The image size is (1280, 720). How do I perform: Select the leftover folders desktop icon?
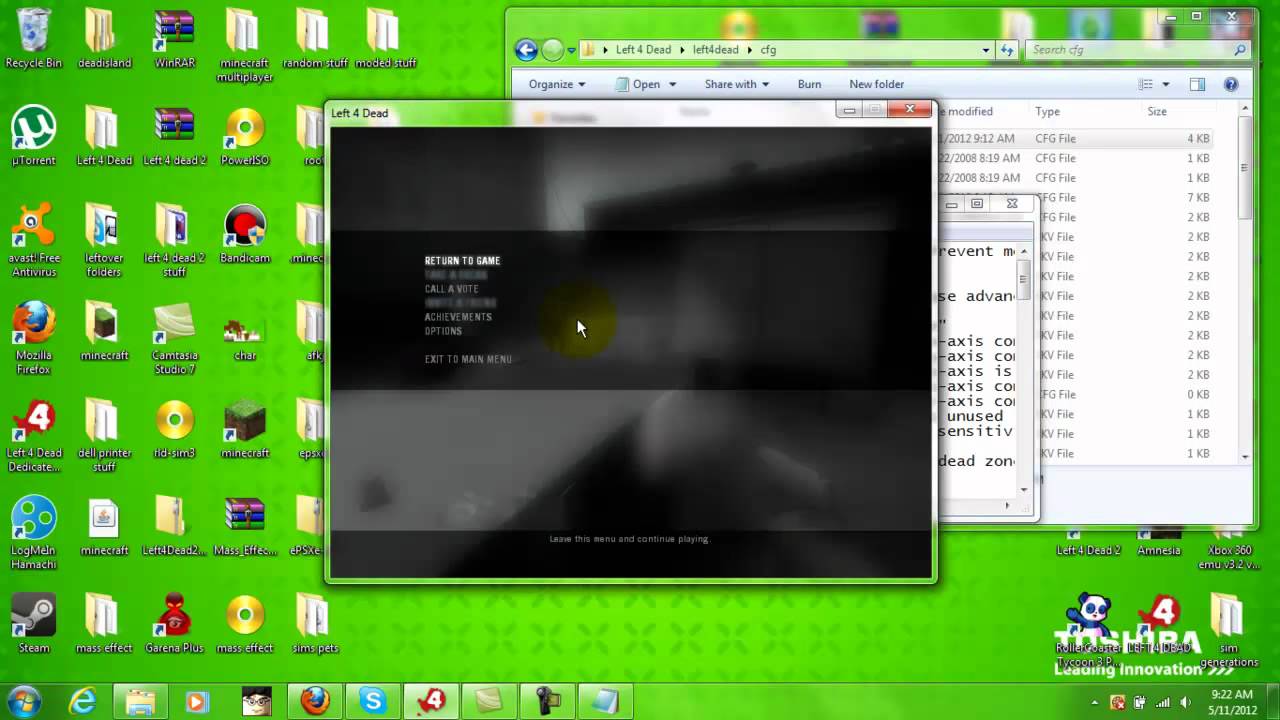[x=104, y=241]
